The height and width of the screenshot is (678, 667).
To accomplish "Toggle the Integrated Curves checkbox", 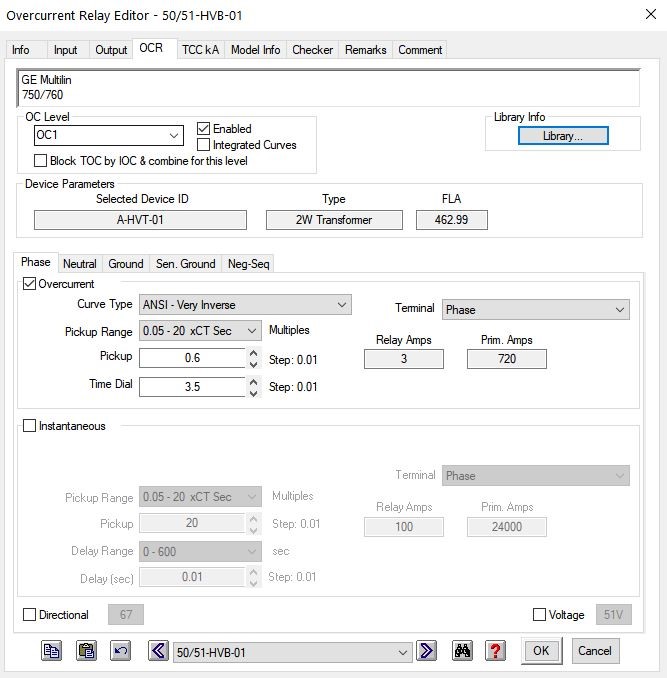I will pyautogui.click(x=204, y=144).
